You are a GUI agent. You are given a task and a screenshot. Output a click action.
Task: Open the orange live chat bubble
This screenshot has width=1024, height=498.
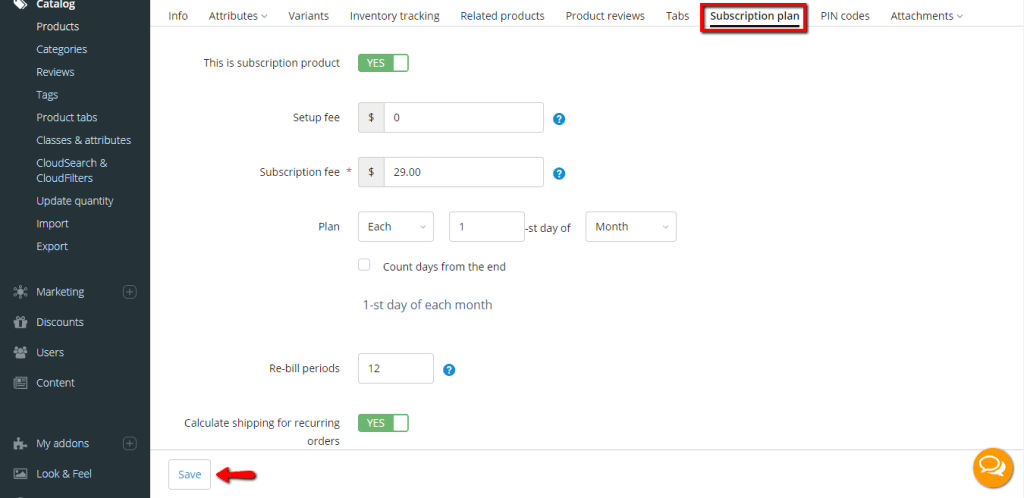coord(993,467)
